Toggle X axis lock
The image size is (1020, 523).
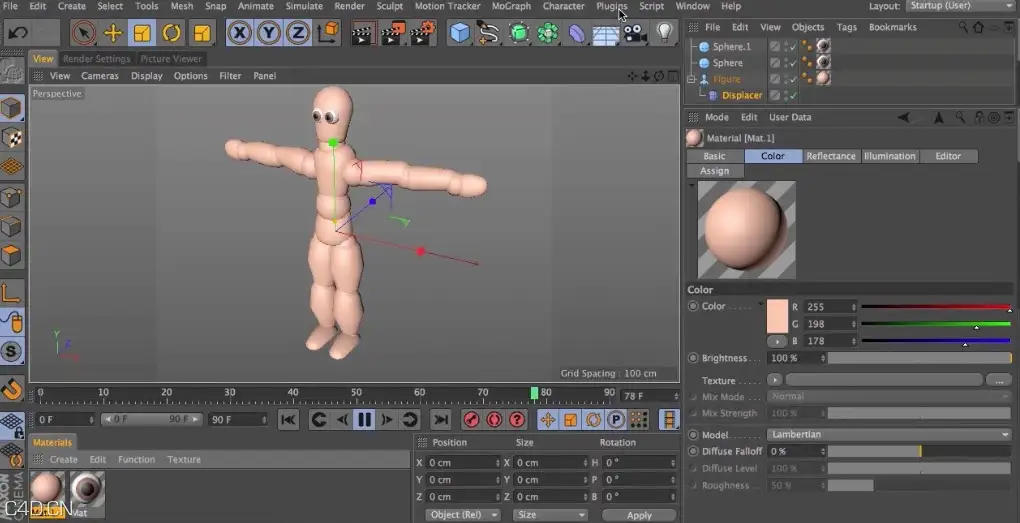240,33
